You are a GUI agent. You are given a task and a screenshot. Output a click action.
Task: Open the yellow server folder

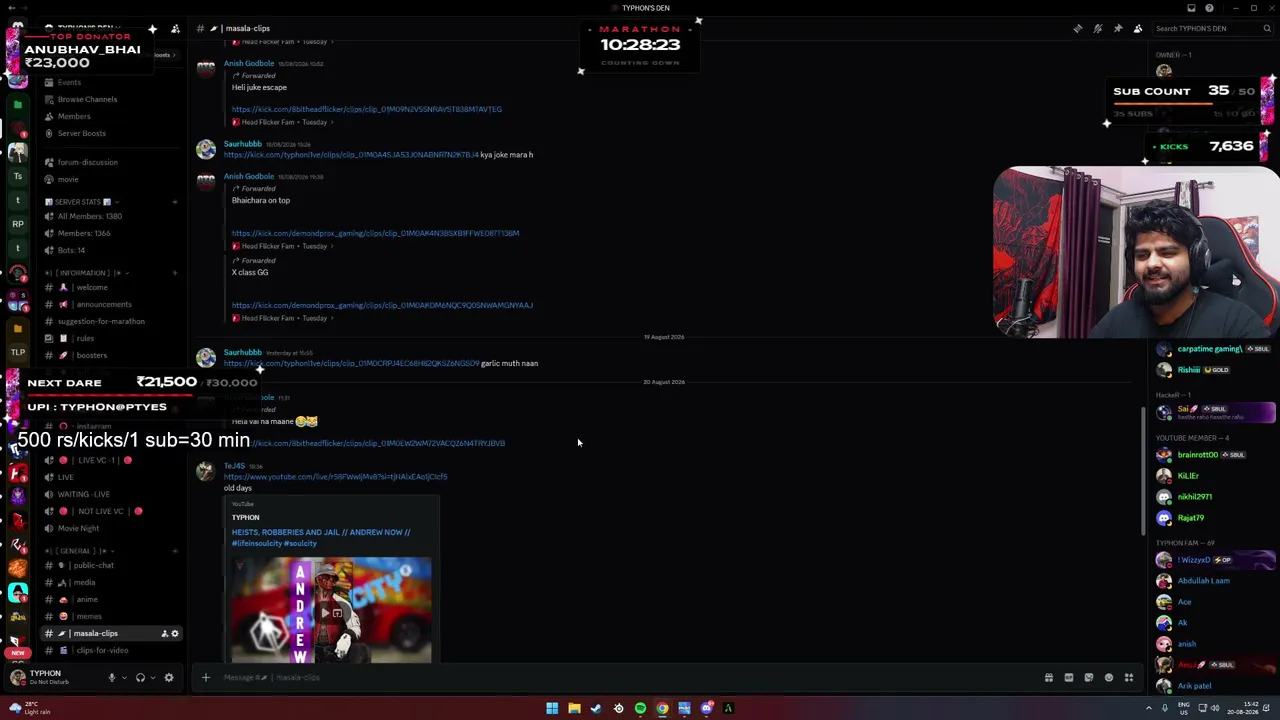[18, 328]
